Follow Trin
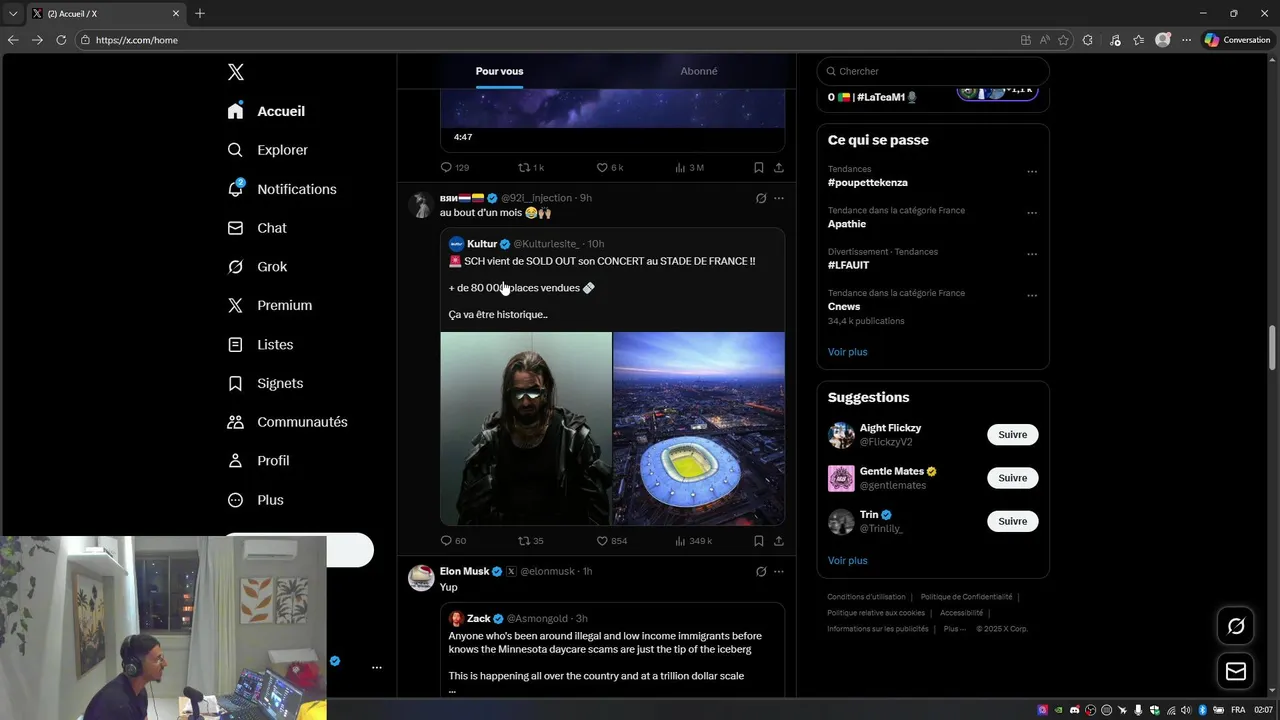1280x720 pixels. pos(1013,521)
